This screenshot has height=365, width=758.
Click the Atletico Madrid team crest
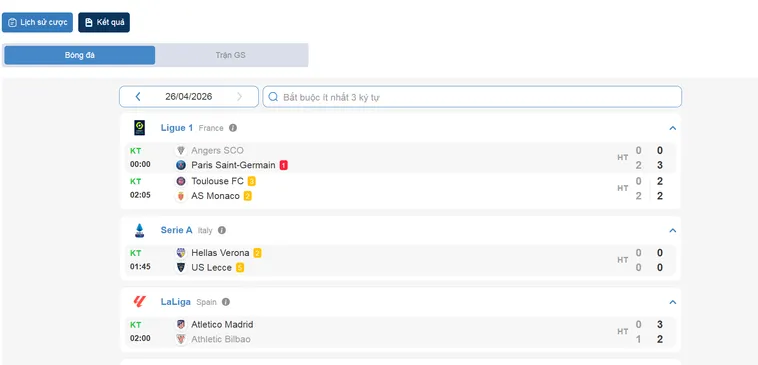pos(181,324)
